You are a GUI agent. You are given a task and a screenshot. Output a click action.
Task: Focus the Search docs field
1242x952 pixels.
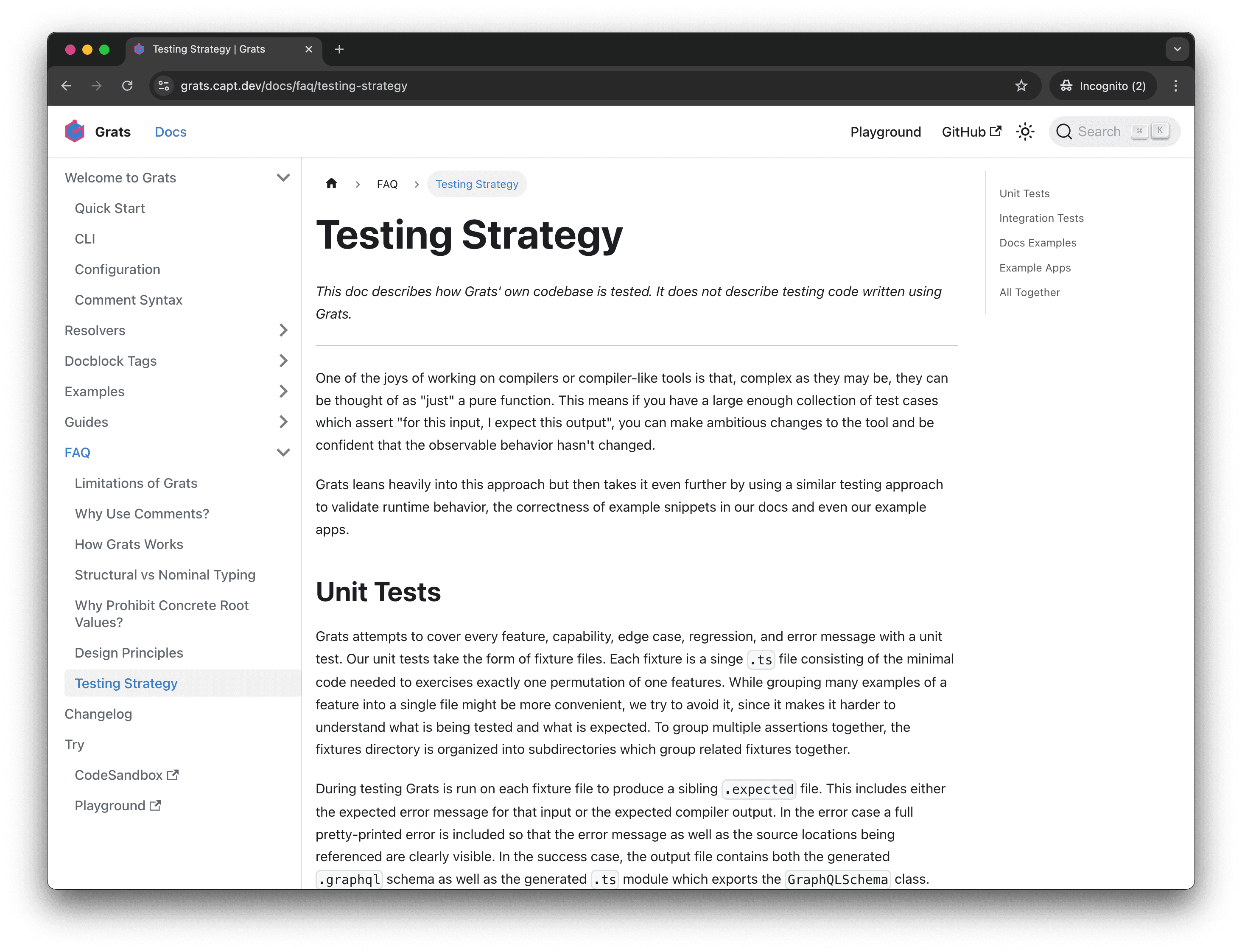1098,132
